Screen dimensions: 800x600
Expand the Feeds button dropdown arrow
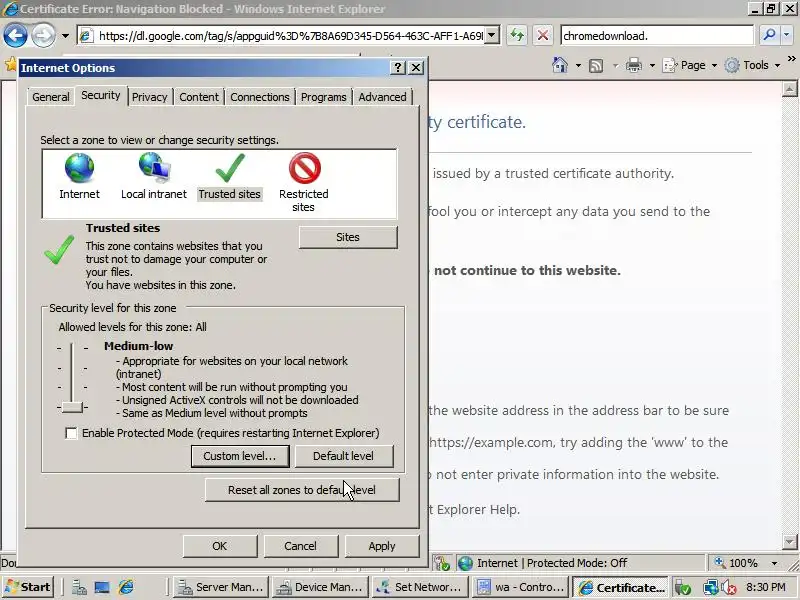(x=615, y=66)
